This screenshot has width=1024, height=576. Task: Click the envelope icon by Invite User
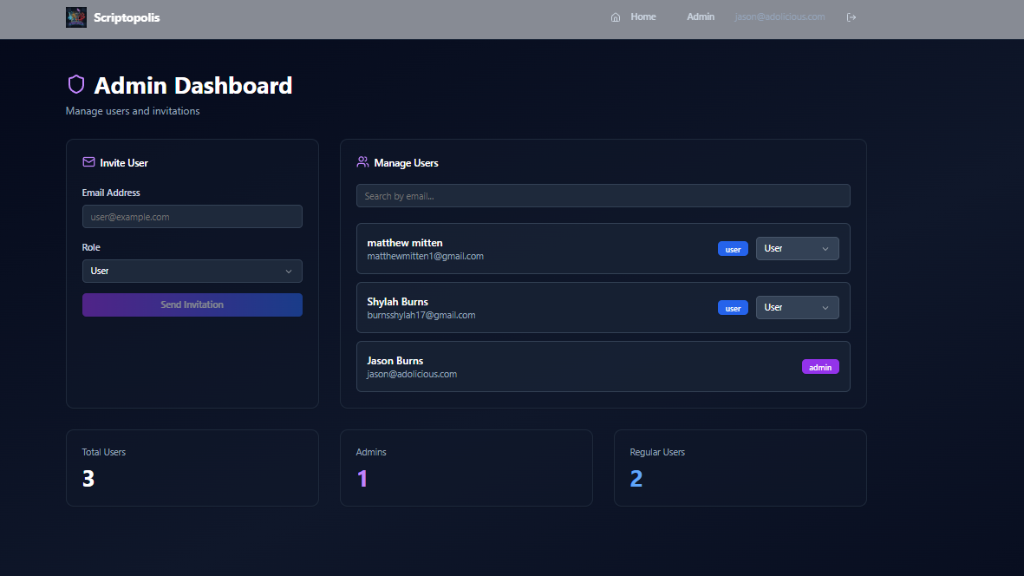click(x=89, y=162)
